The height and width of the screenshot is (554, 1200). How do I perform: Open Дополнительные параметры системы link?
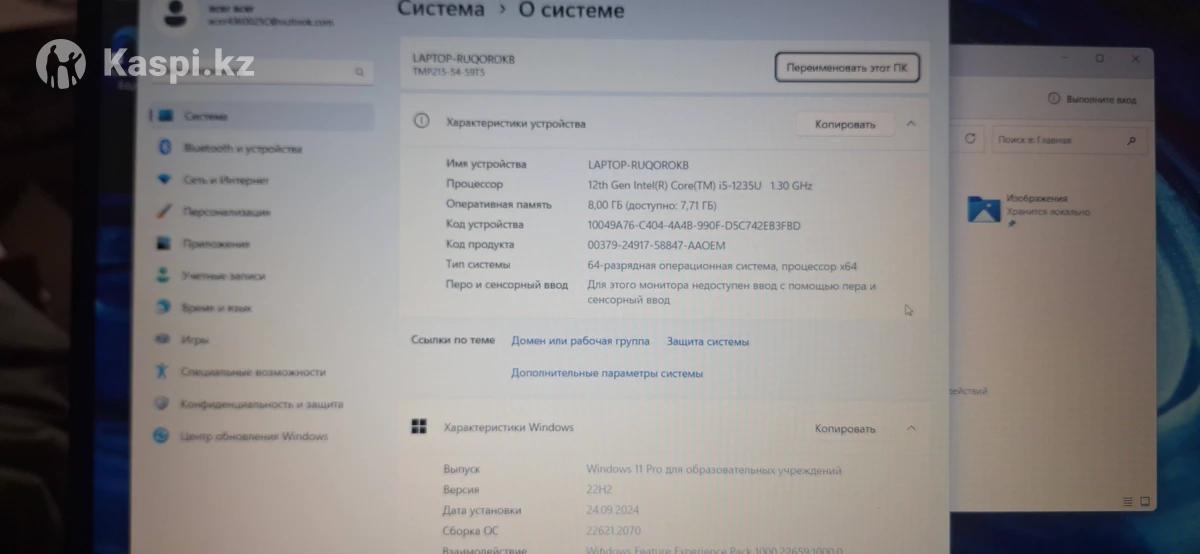pos(607,373)
